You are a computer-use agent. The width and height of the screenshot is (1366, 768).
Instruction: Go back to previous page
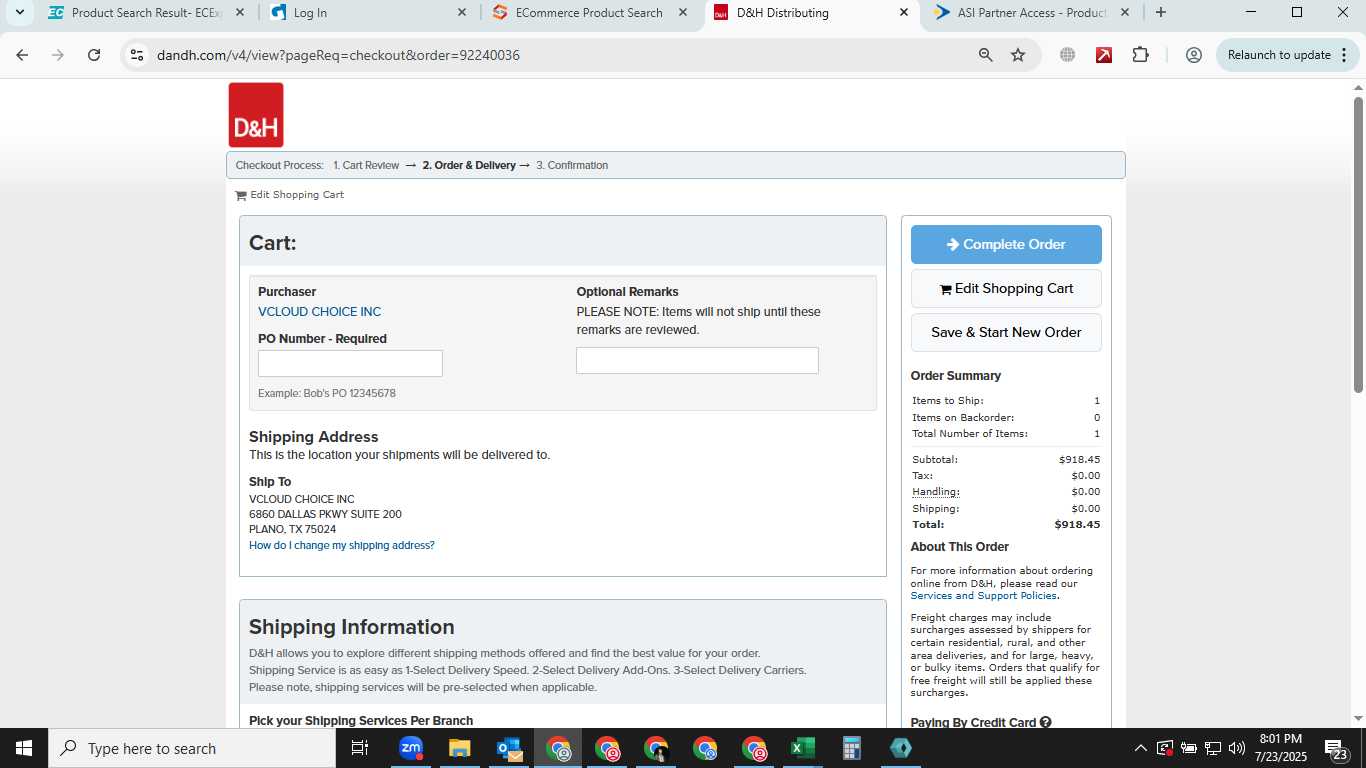(22, 55)
